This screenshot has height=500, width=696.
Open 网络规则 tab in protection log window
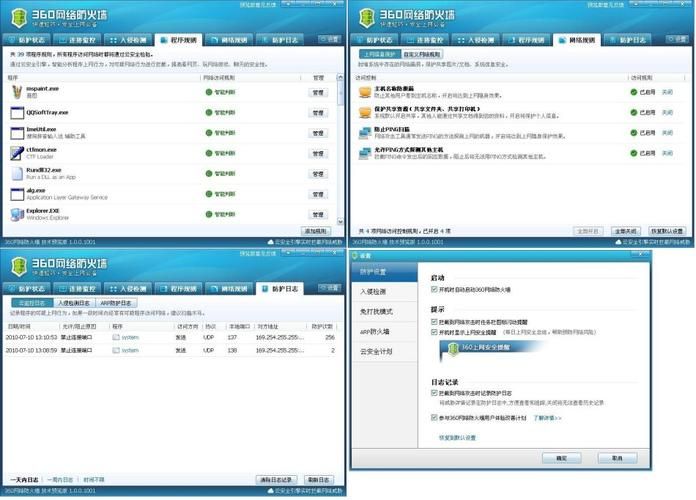pyautogui.click(x=229, y=289)
